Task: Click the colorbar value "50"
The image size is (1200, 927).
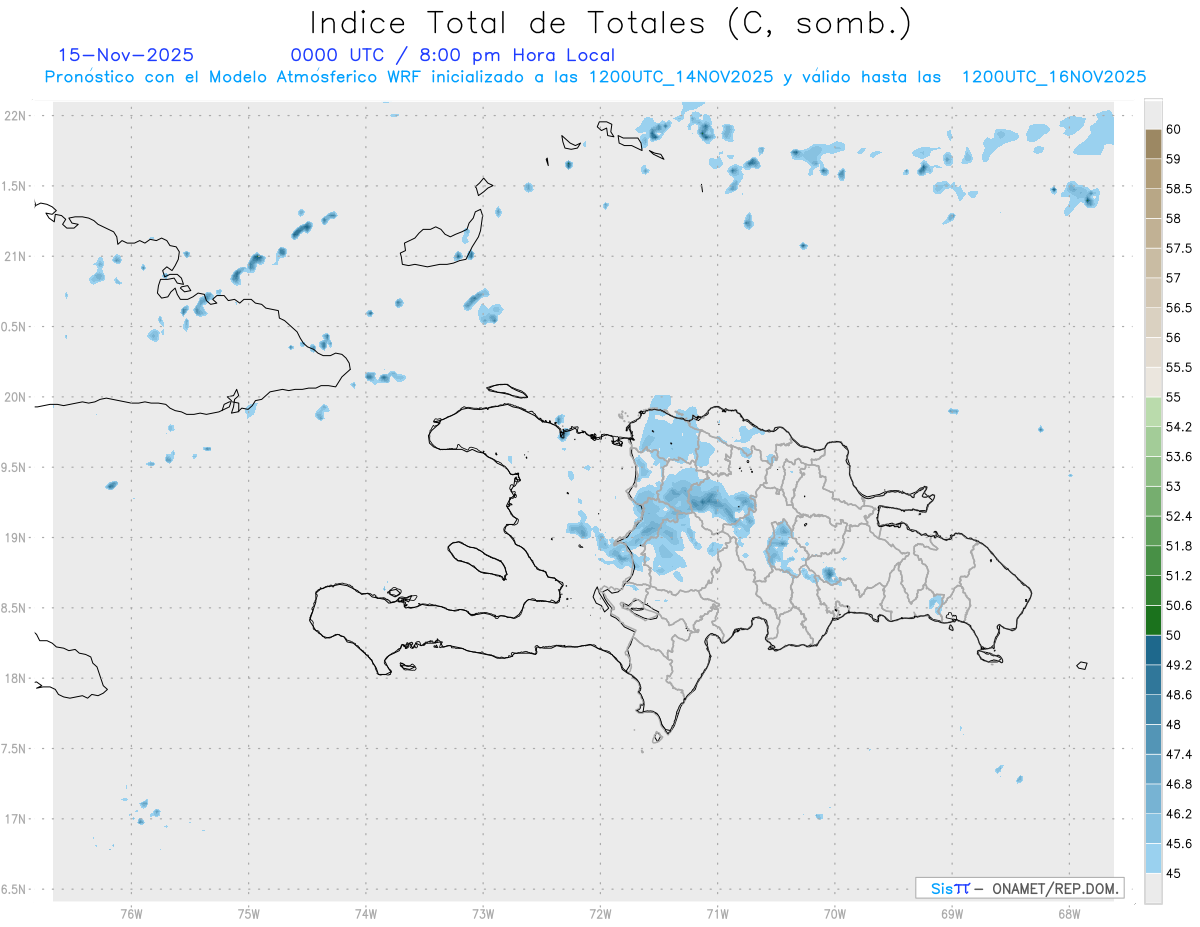Action: [x=1174, y=635]
